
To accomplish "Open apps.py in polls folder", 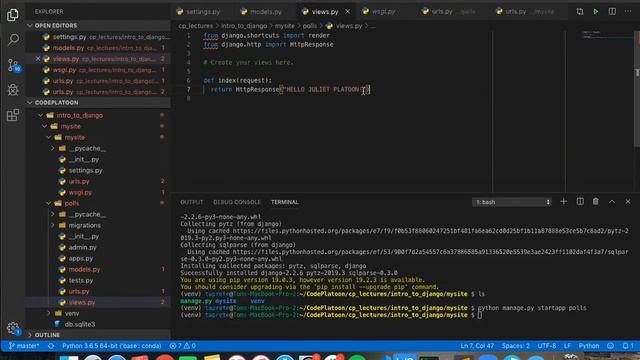I will click(x=81, y=258).
